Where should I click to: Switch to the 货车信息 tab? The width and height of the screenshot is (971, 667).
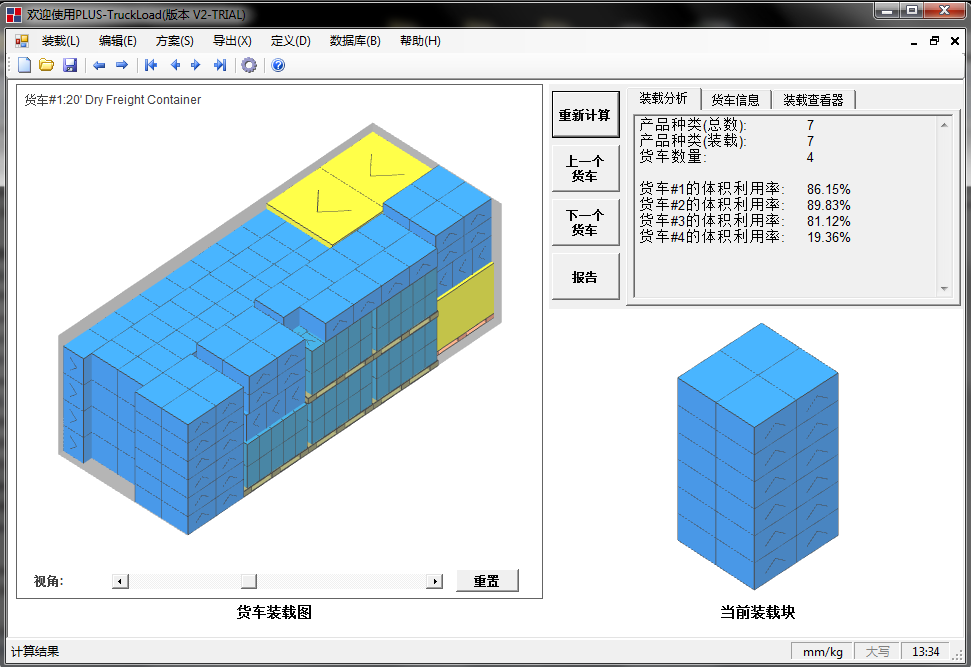(736, 99)
